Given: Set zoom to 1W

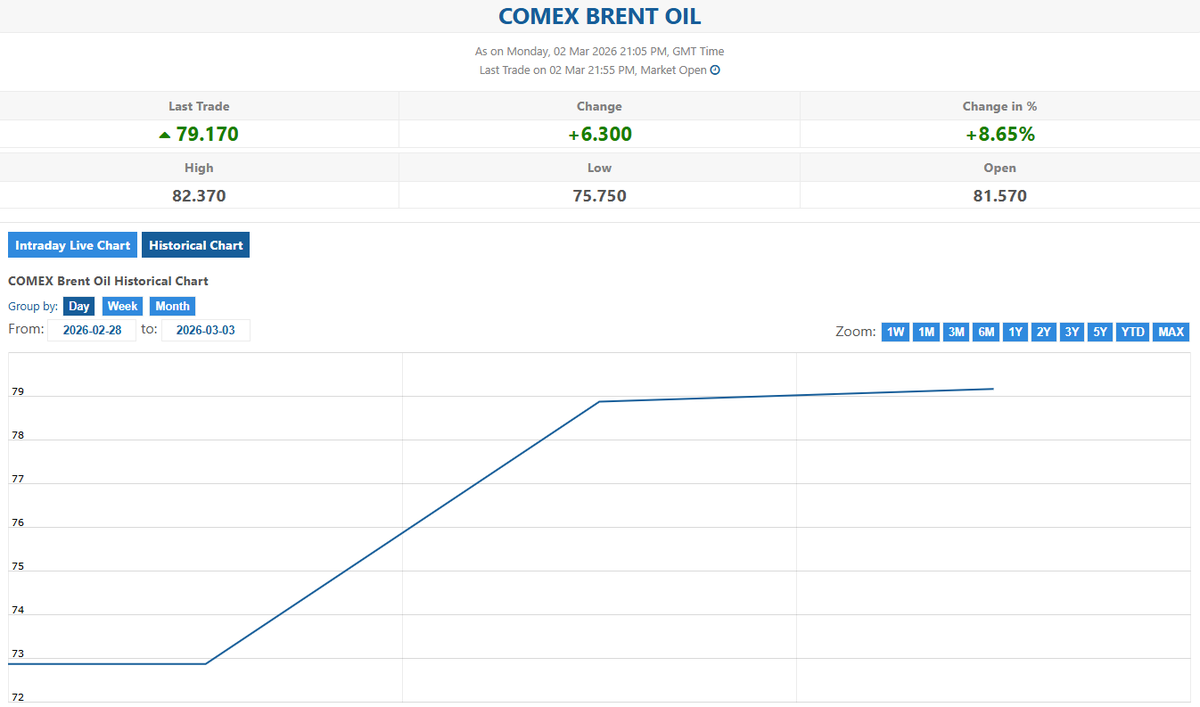Looking at the screenshot, I should (896, 332).
